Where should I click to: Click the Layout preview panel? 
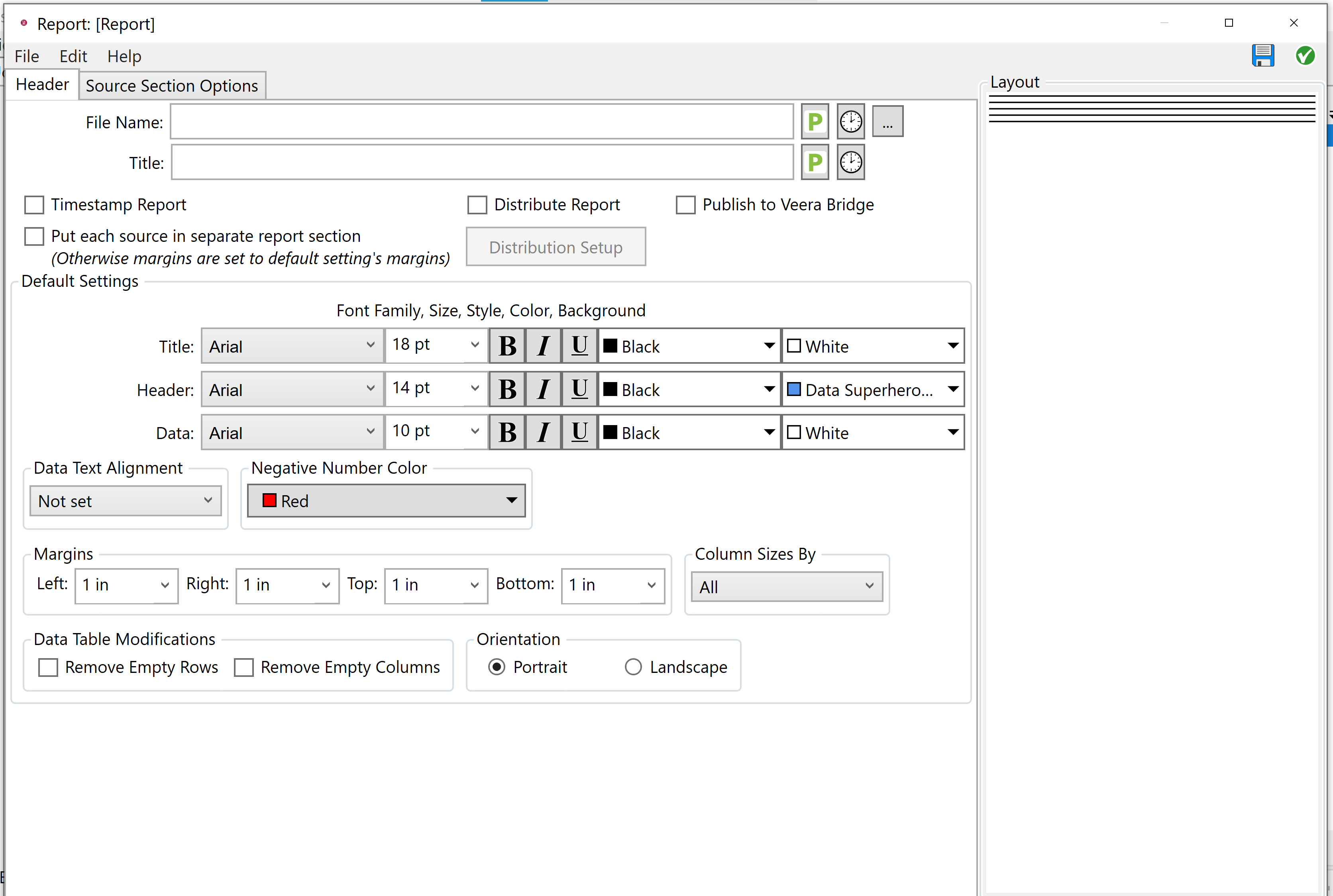[x=1152, y=492]
